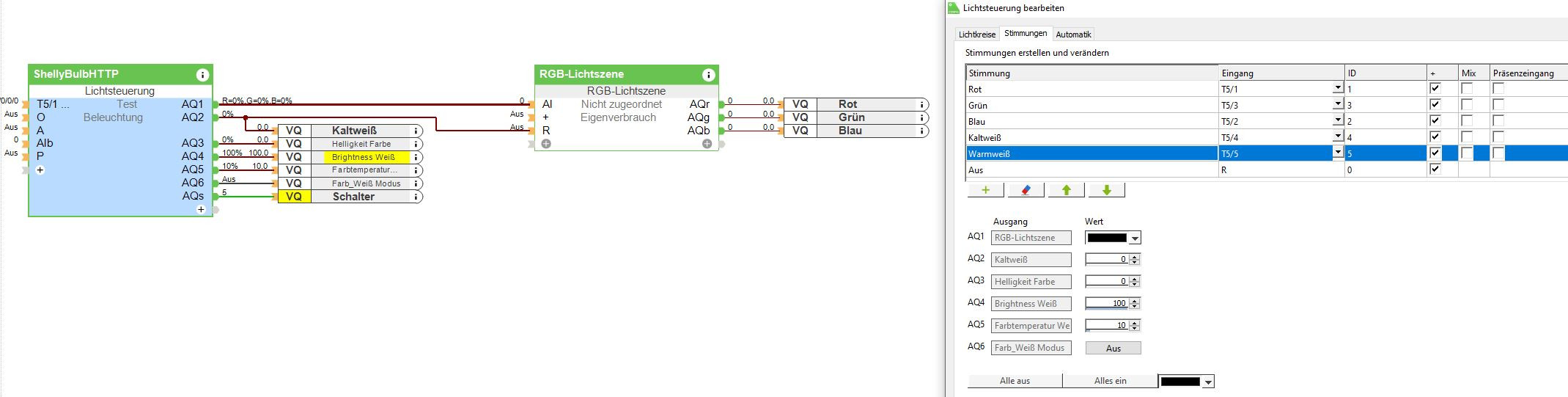The height and width of the screenshot is (397, 1568).
Task: Enable Mix checkbox for Warmweiß
Action: coord(1467,153)
